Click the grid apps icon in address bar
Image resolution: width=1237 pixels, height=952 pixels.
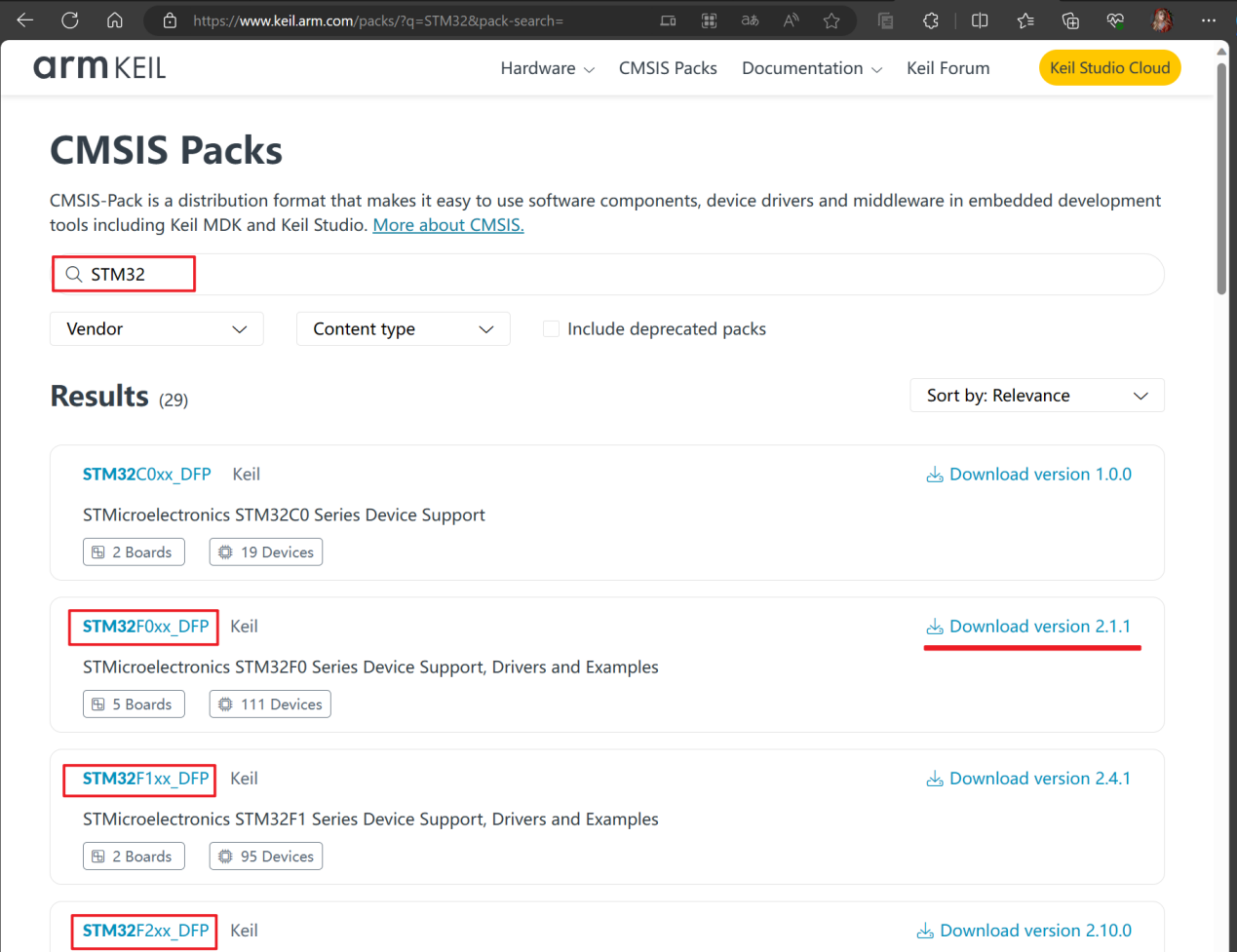point(709,20)
